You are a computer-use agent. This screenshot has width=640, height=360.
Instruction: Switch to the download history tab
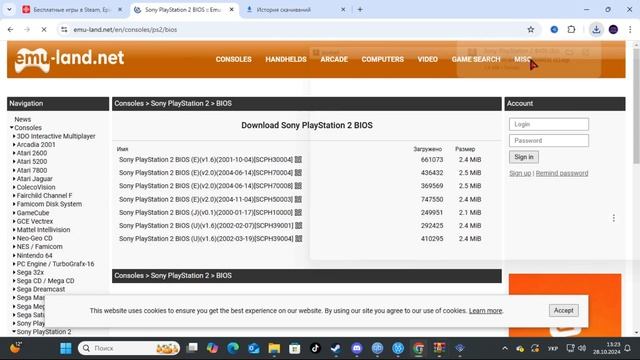[x=296, y=9]
